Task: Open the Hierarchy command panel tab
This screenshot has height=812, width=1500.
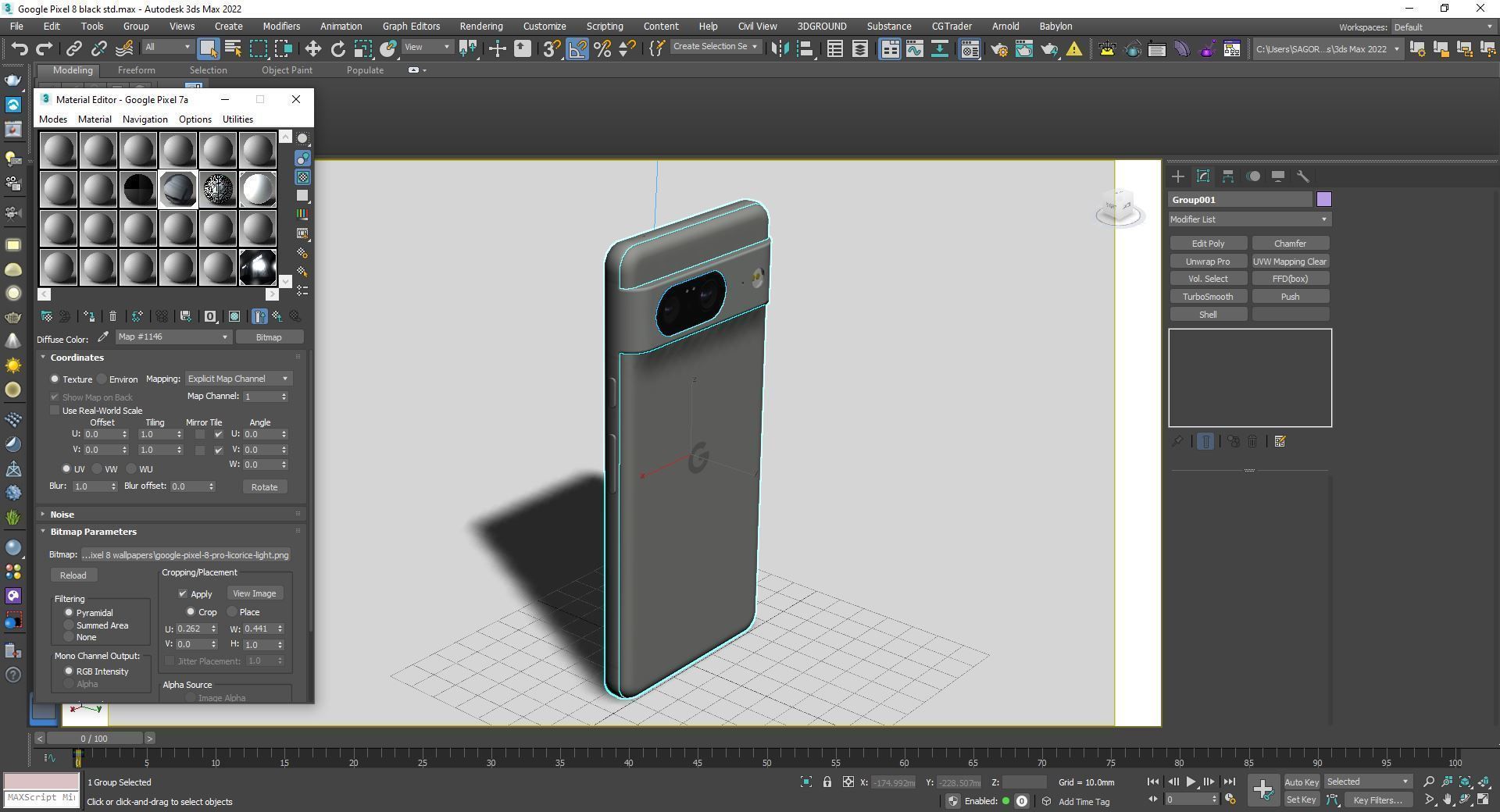Action: (1228, 176)
